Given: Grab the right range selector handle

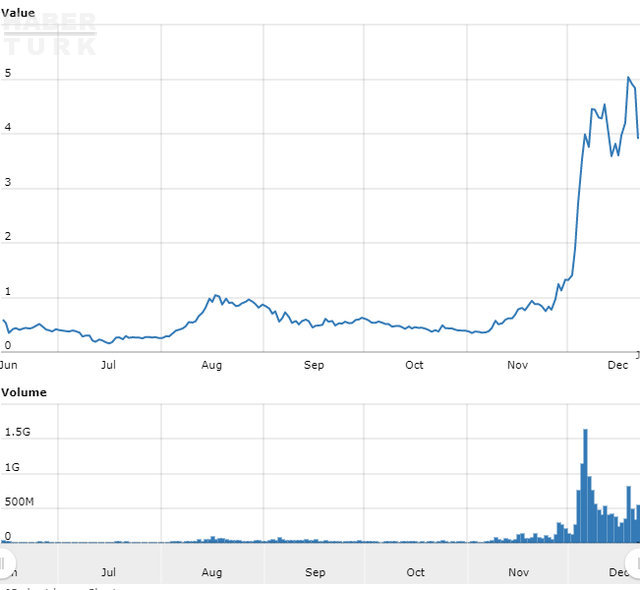Looking at the screenshot, I should [x=634, y=560].
